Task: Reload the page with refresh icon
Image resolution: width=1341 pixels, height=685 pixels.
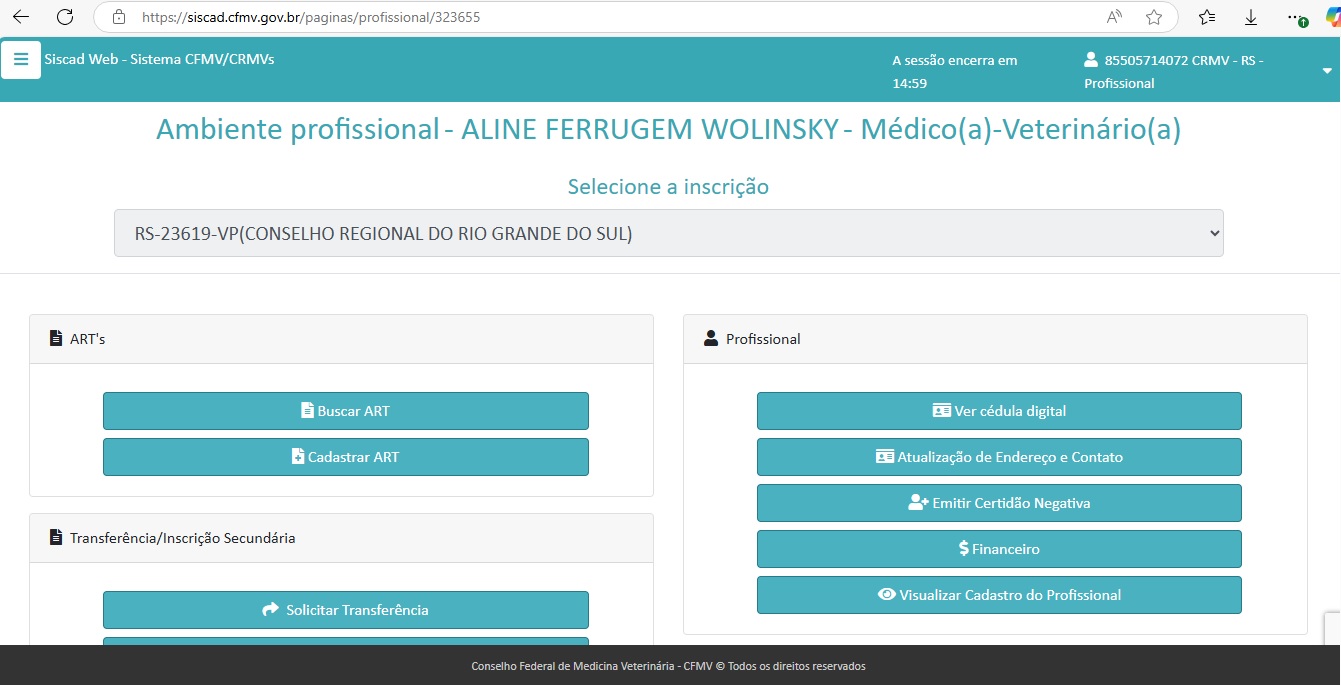Action: tap(65, 17)
